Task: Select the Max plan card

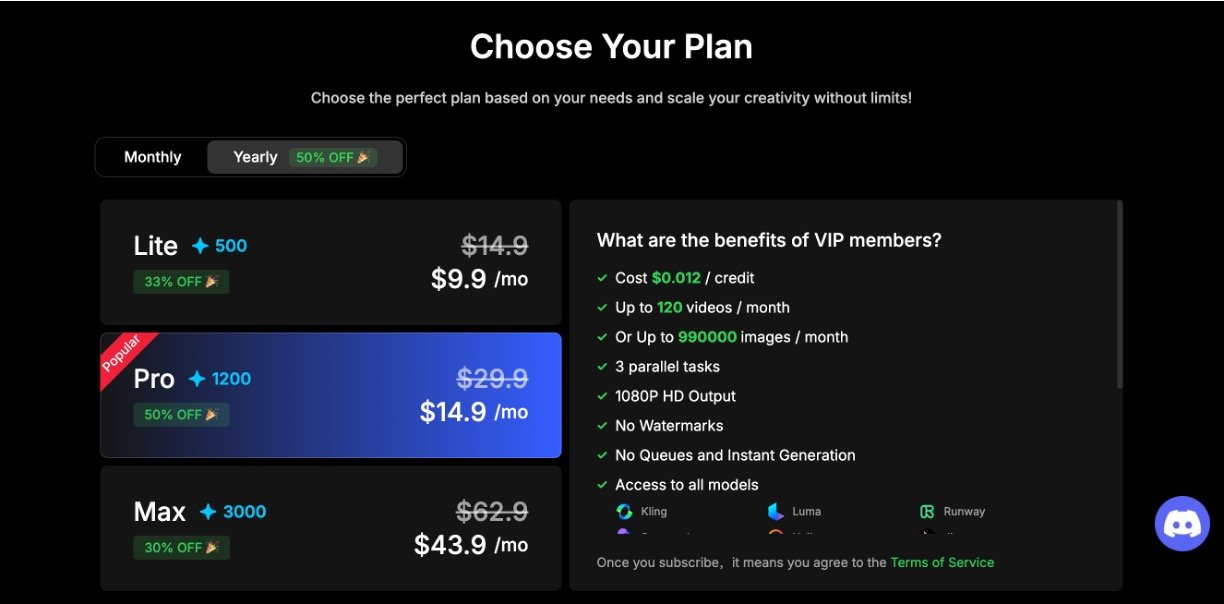Action: click(x=330, y=527)
